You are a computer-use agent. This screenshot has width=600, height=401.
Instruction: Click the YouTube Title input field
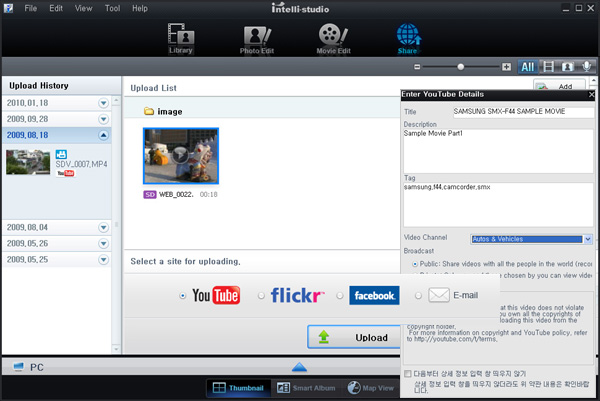(523, 112)
